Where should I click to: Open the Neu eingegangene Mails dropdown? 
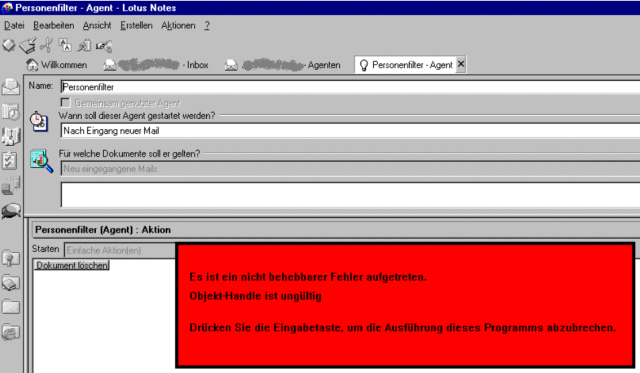click(350, 169)
